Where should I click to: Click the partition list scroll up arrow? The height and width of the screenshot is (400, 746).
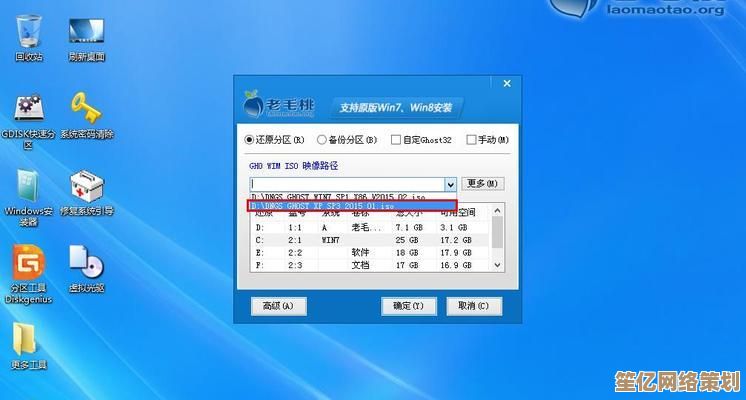pos(498,210)
